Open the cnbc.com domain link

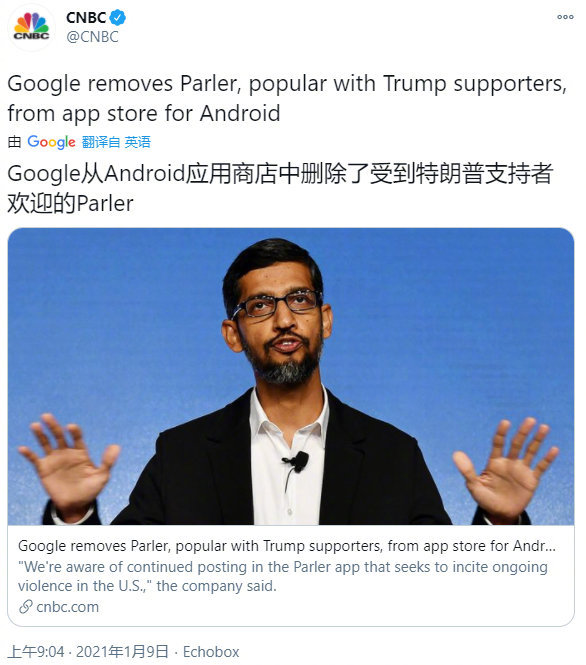(67, 607)
